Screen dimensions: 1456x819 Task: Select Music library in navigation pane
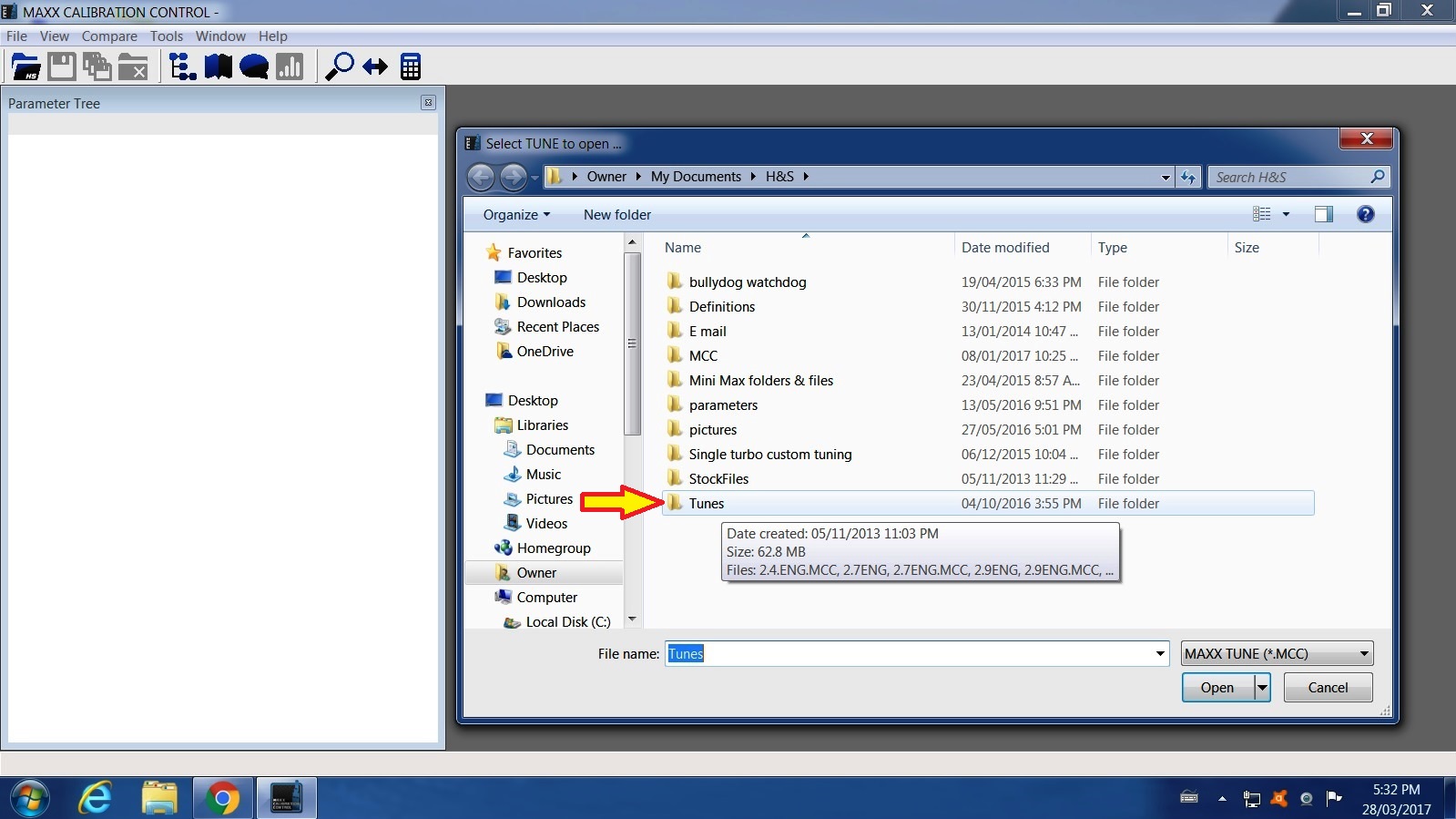pyautogui.click(x=533, y=475)
